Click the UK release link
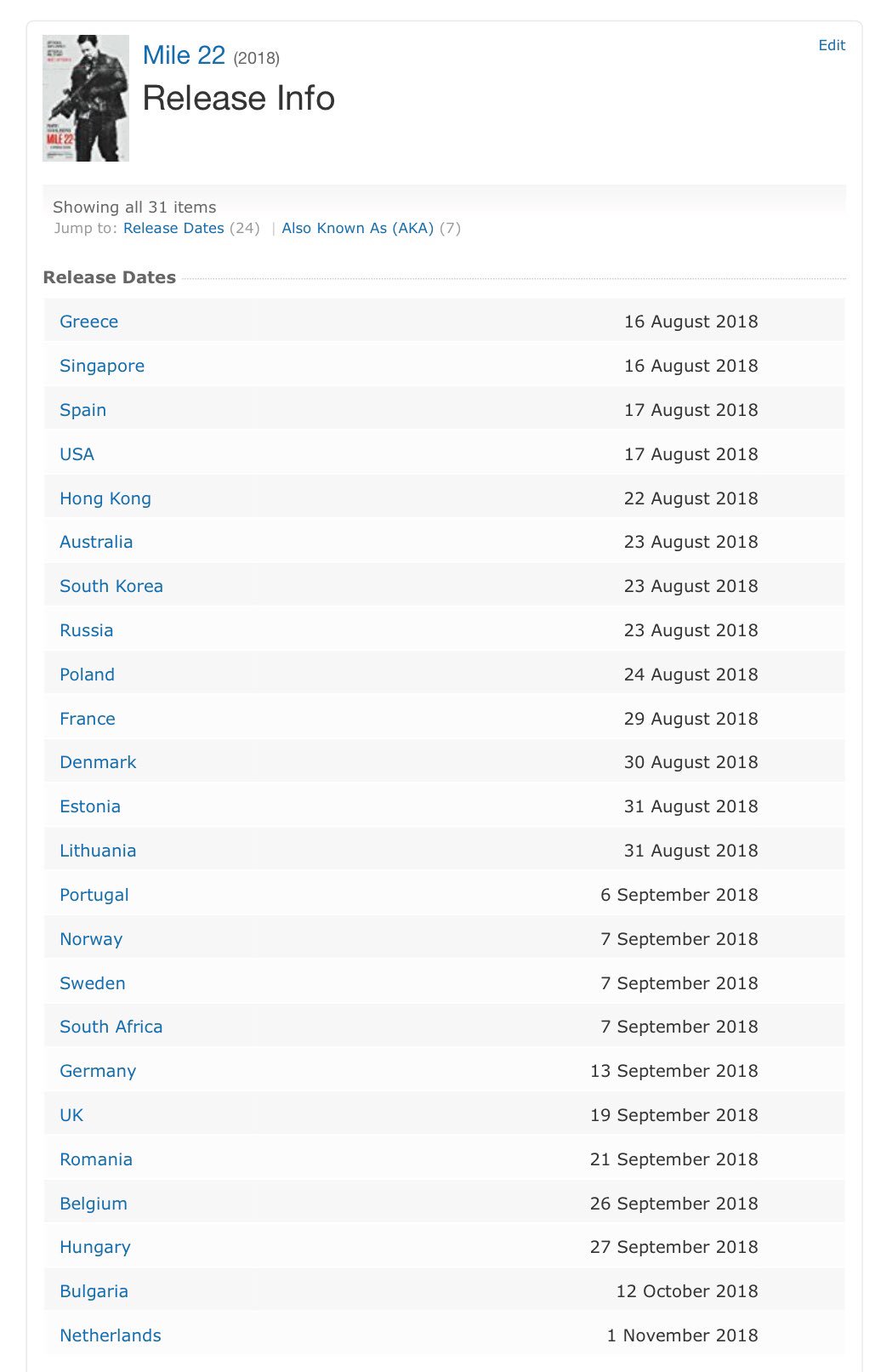Image resolution: width=875 pixels, height=1372 pixels. click(x=71, y=1115)
